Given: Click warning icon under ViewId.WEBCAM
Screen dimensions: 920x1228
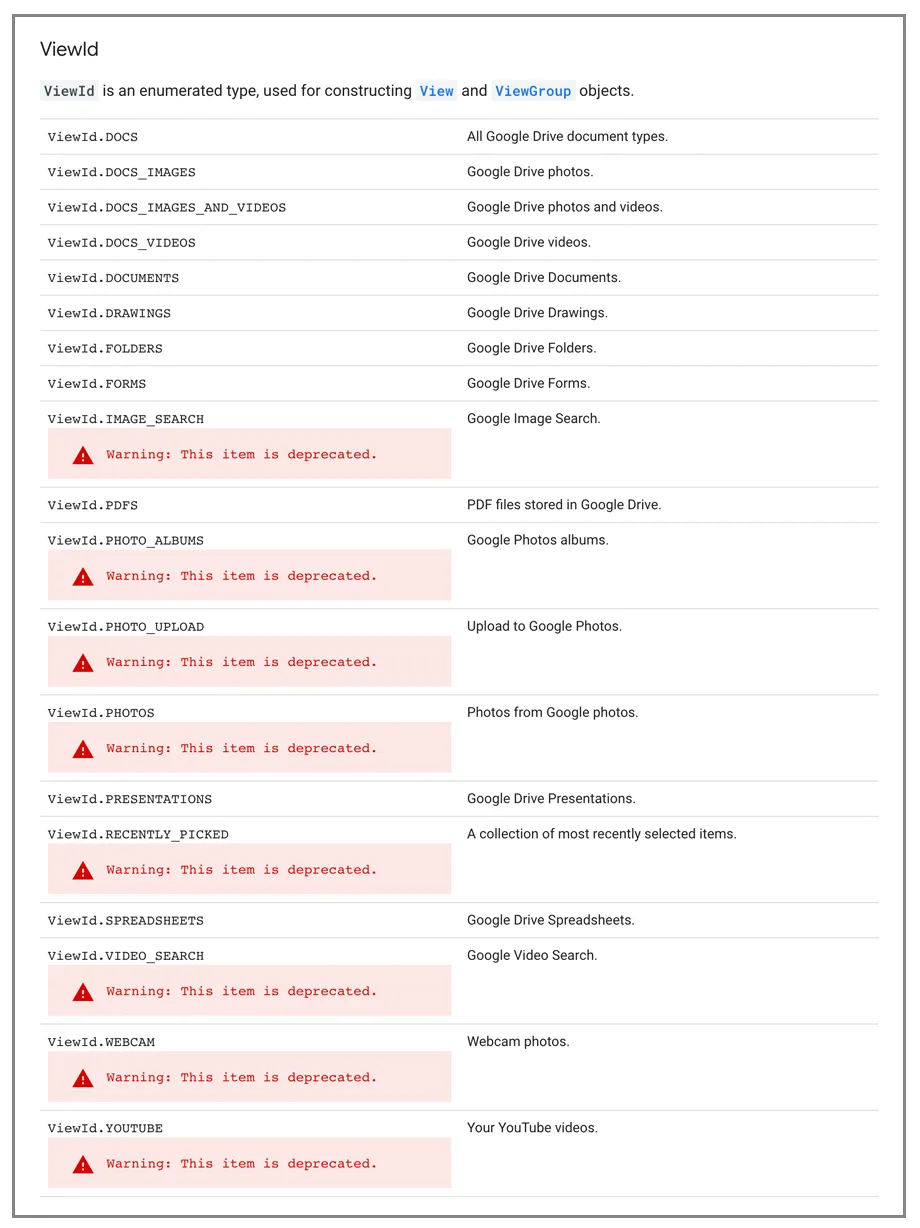Looking at the screenshot, I should [83, 1079].
